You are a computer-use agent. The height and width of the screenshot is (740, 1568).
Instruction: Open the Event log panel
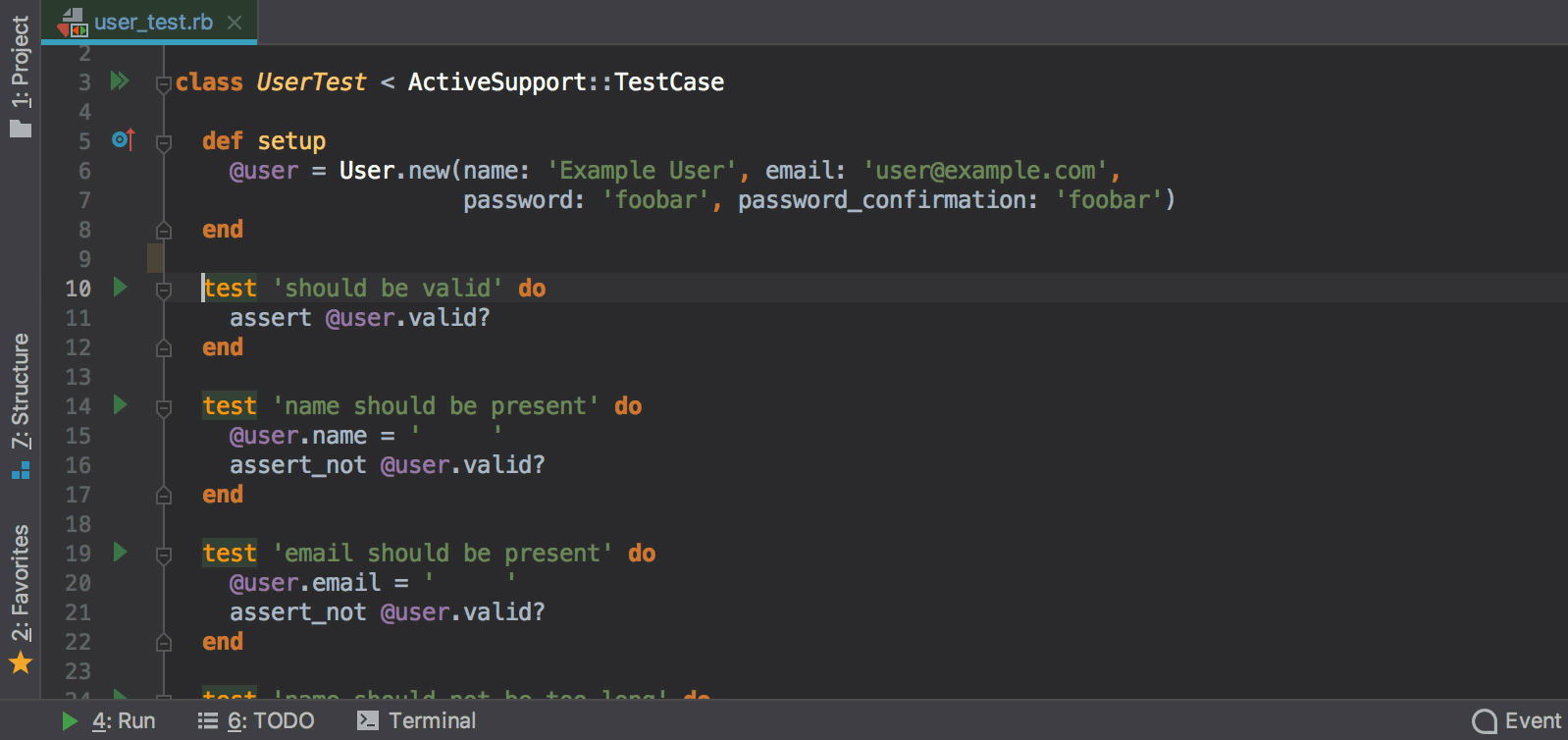pyautogui.click(x=1517, y=720)
